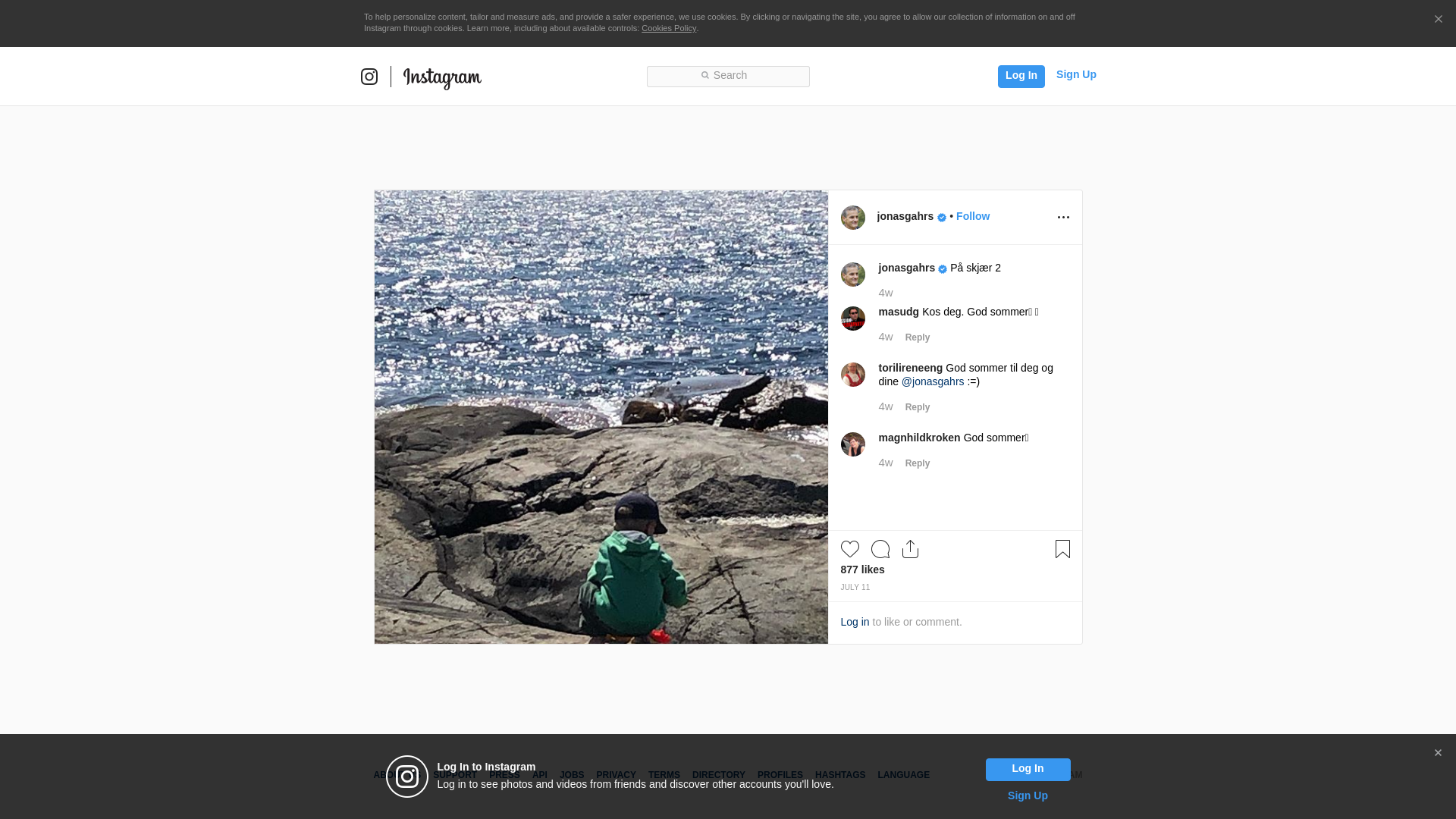
Task: Open jonasgahrs profile avatar in header
Action: tap(852, 218)
